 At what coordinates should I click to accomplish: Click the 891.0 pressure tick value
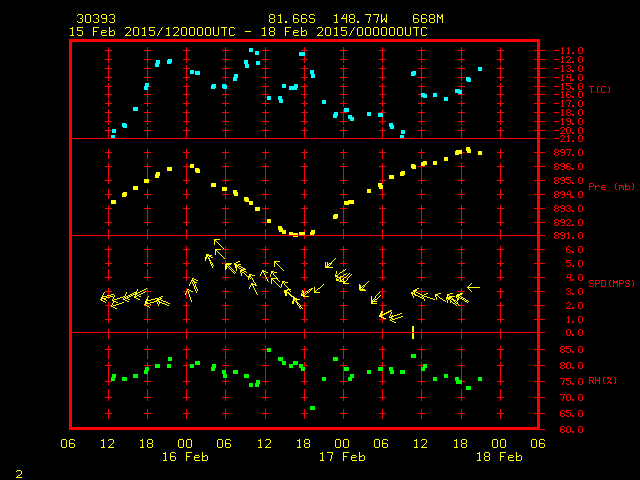(569, 236)
